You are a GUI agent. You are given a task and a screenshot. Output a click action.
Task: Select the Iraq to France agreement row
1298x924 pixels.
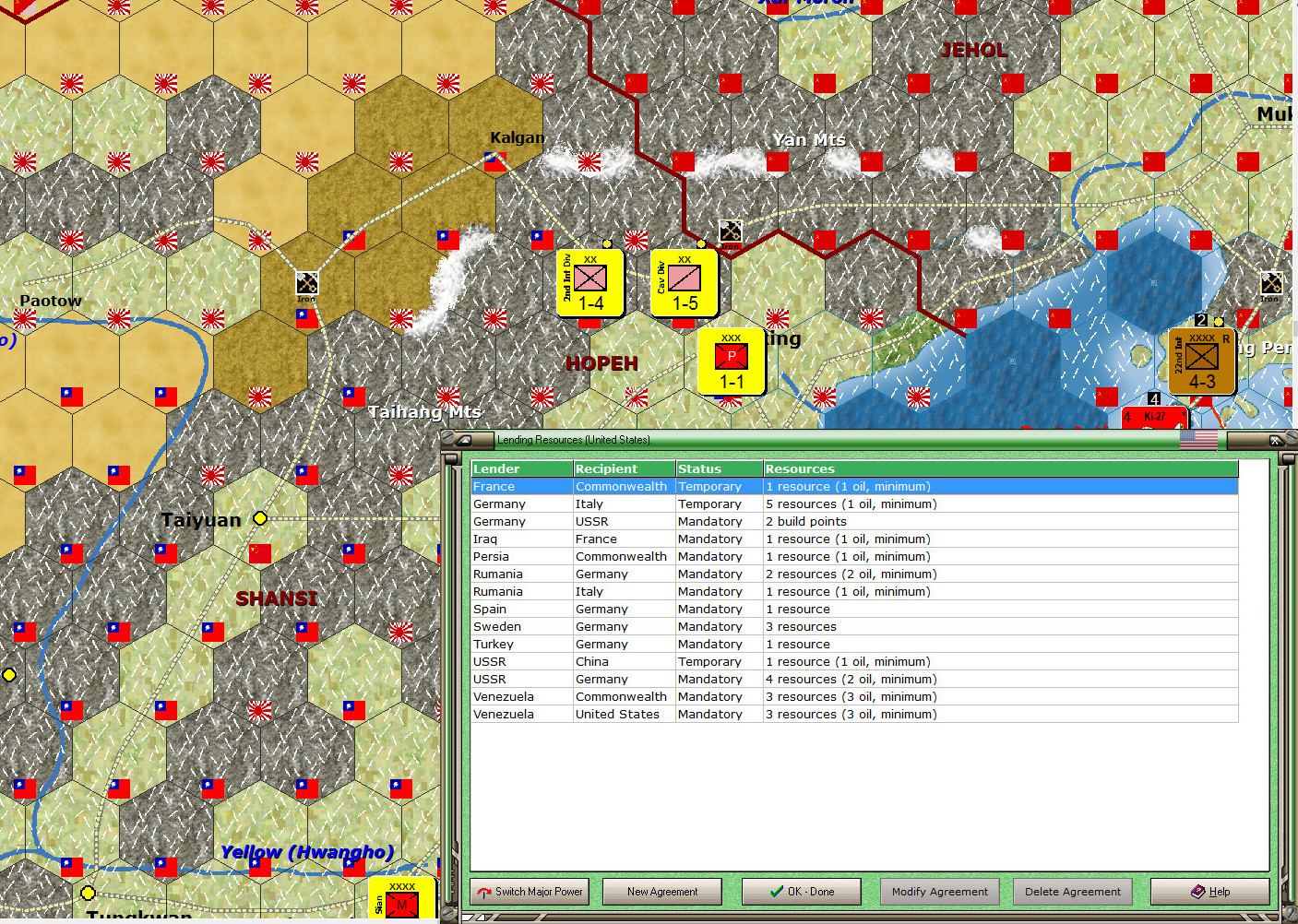tap(854, 539)
